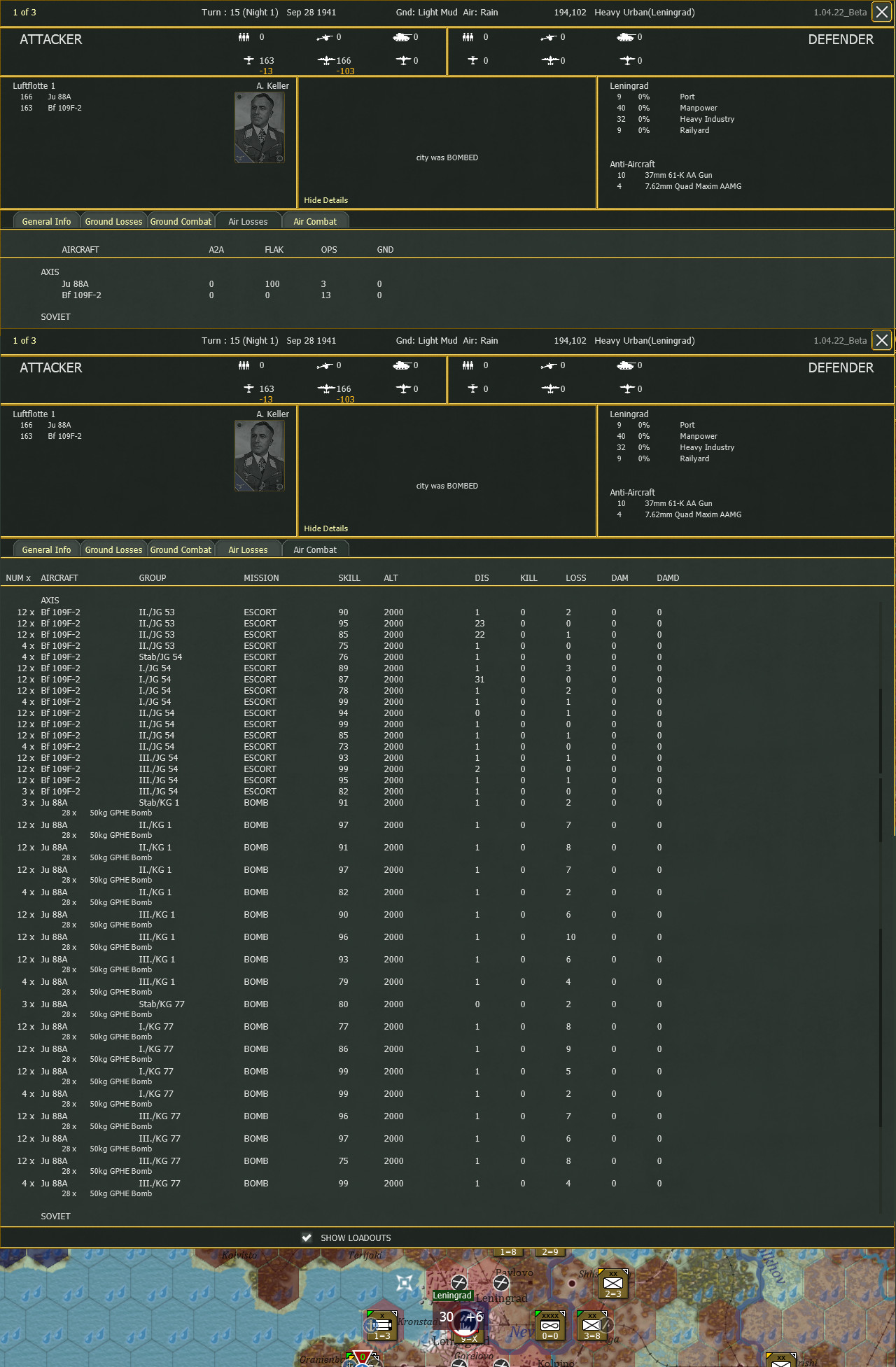Click '37mm 61-K AA Gun' in the upper report
The image size is (896, 1367).
[x=678, y=175]
